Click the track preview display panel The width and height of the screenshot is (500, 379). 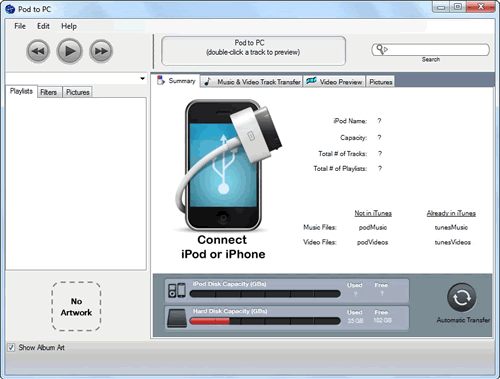[x=253, y=51]
